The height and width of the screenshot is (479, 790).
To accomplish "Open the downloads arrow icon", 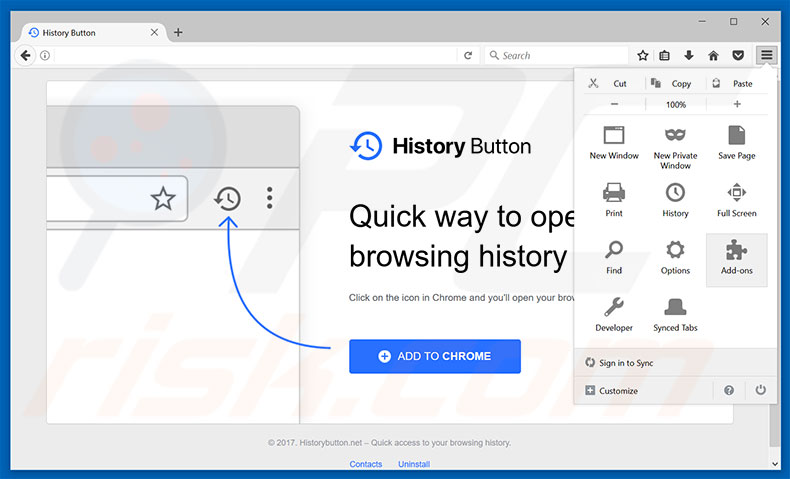I will (x=689, y=55).
